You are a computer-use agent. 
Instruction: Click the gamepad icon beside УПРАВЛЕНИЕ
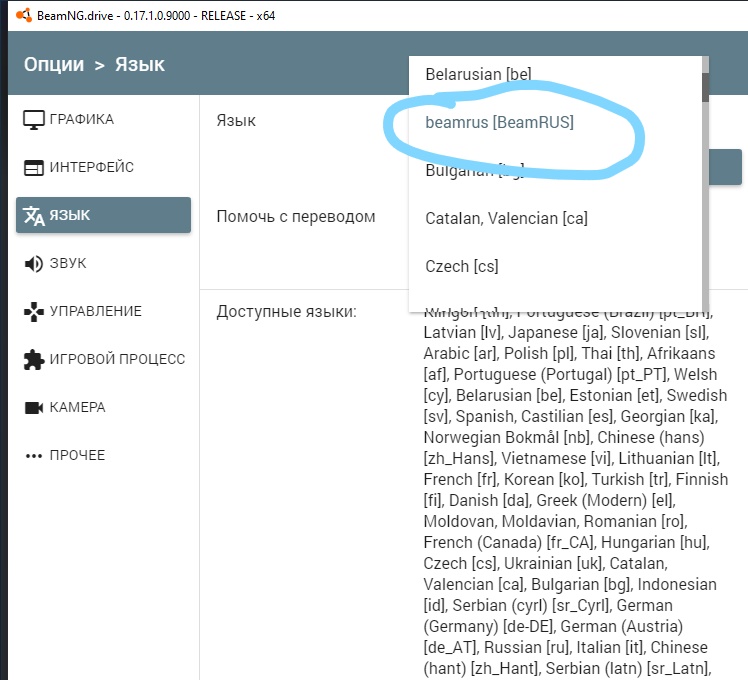tap(33, 312)
